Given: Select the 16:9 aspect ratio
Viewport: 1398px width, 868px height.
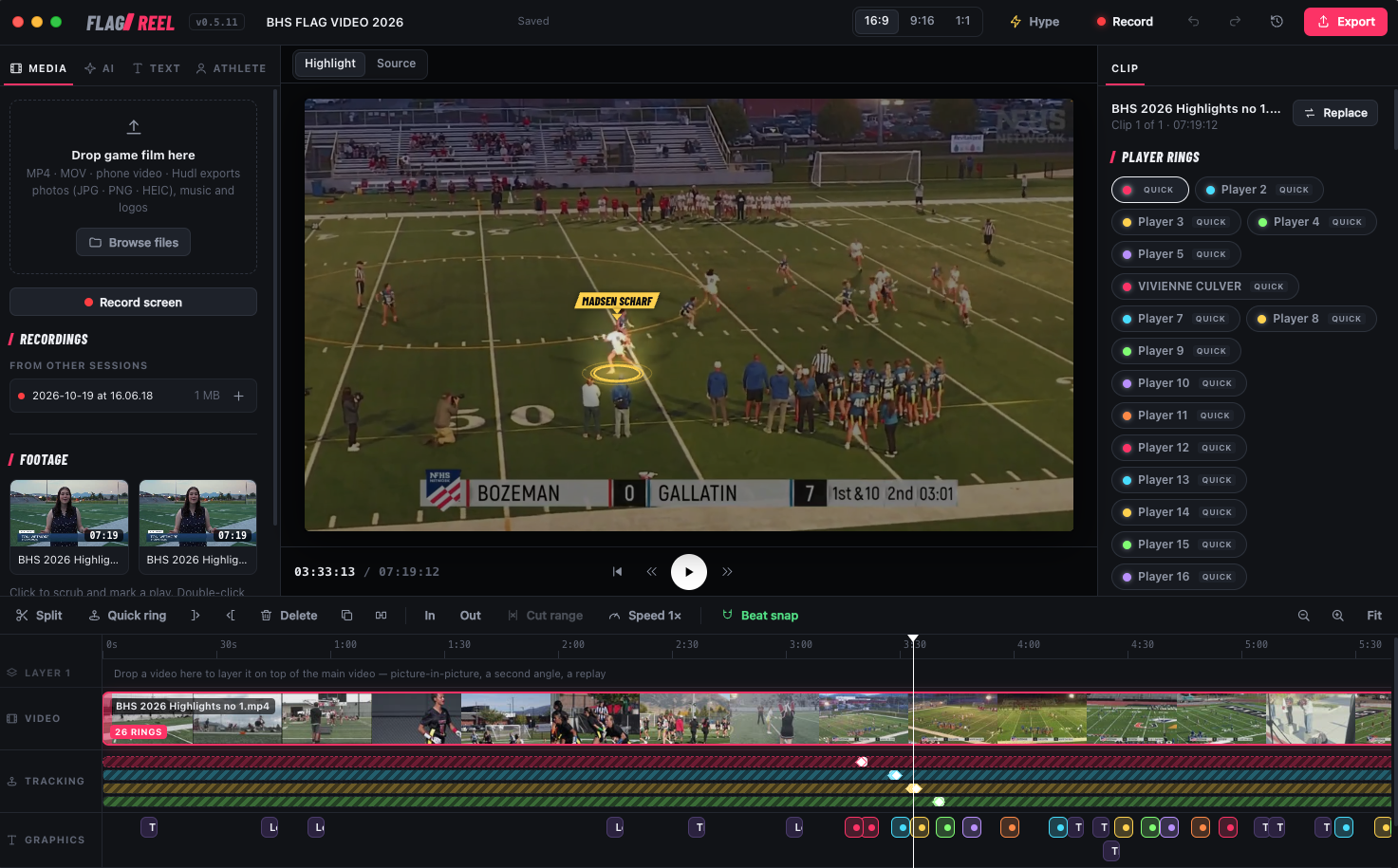Looking at the screenshot, I should point(877,21).
